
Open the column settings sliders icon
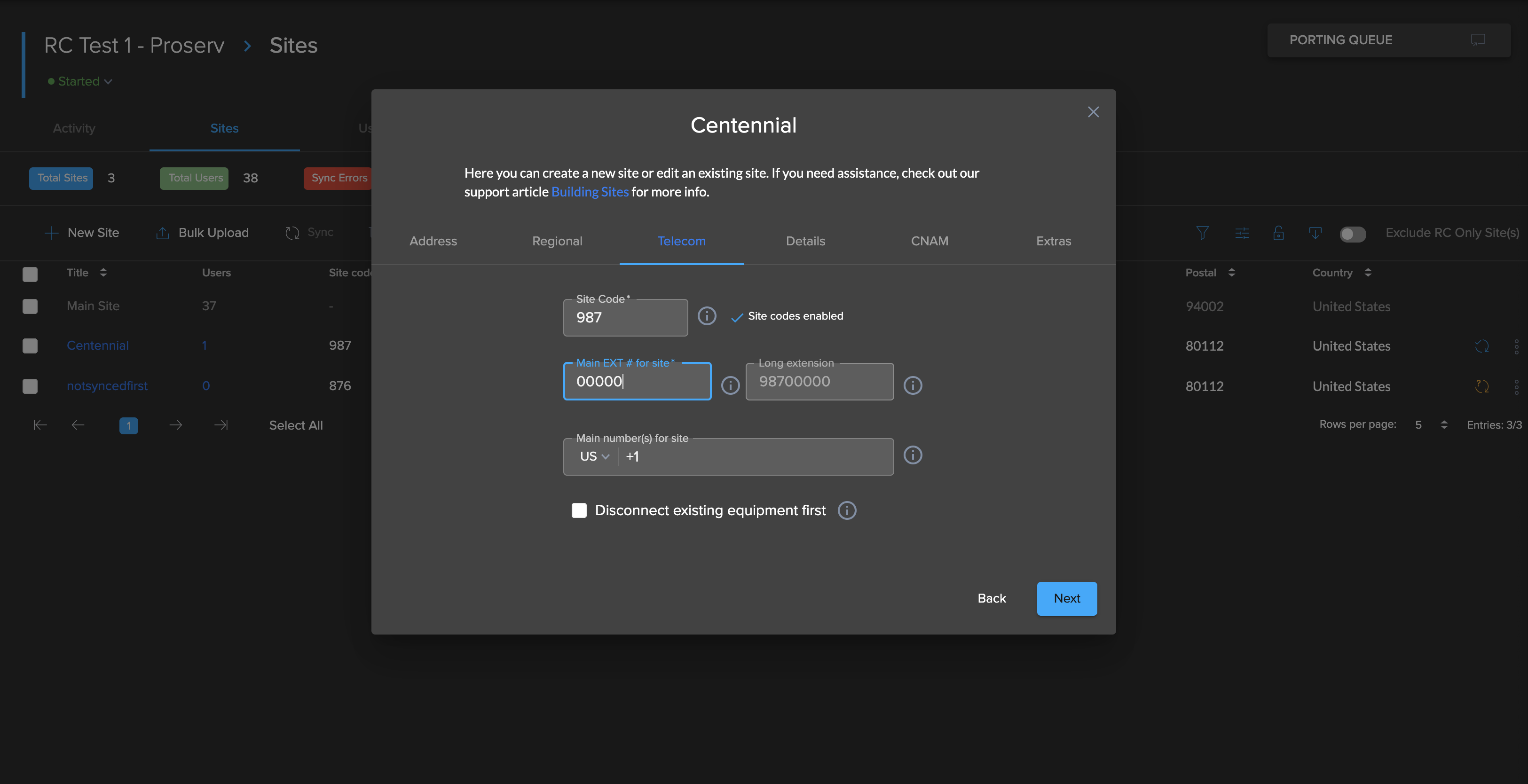tap(1243, 233)
